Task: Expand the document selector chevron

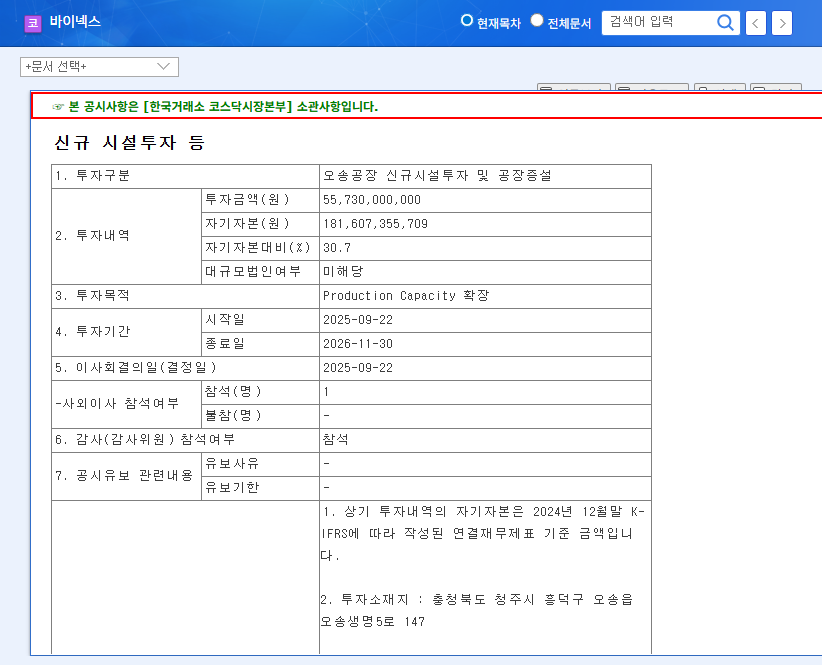Action: [x=165, y=67]
